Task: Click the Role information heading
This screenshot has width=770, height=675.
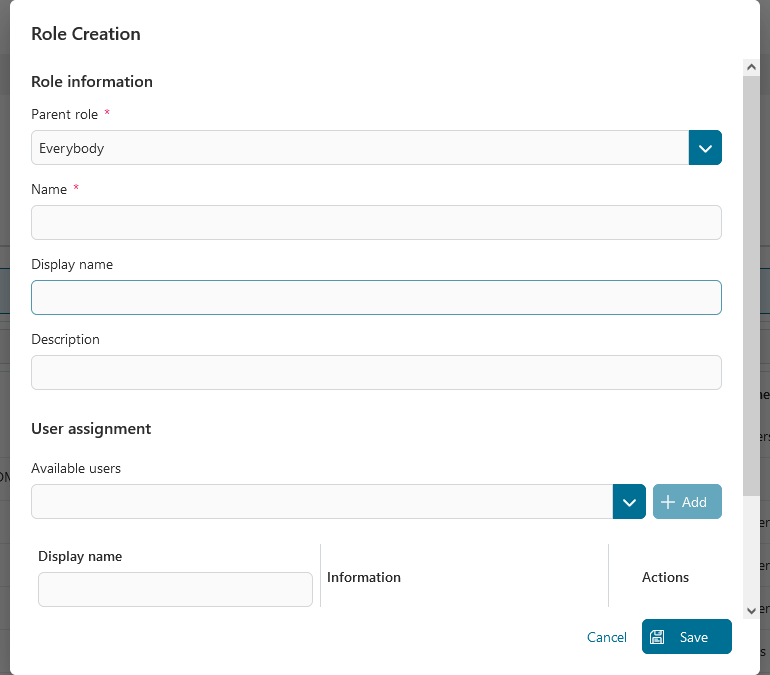Action: coord(92,81)
